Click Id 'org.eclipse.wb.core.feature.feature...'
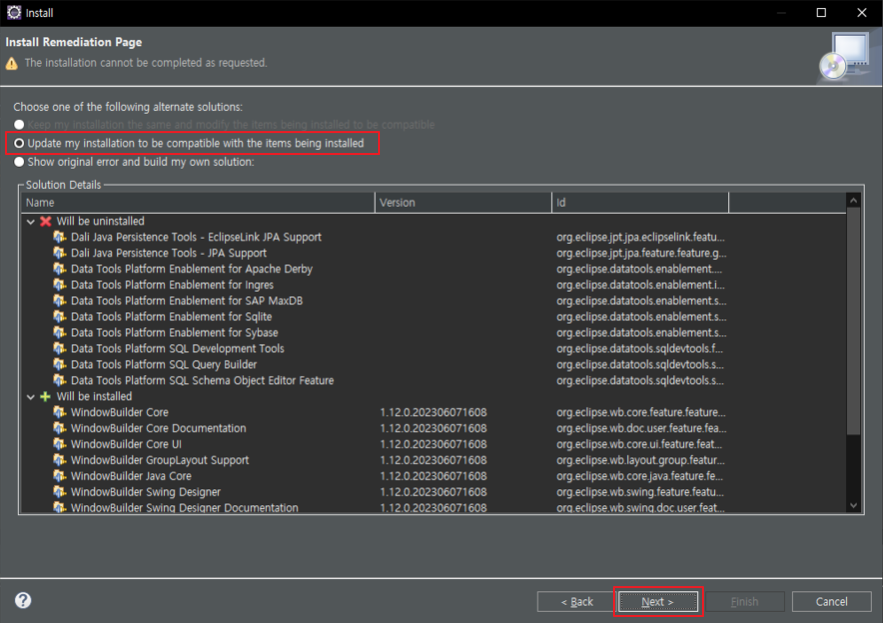This screenshot has width=883, height=623. point(641,412)
